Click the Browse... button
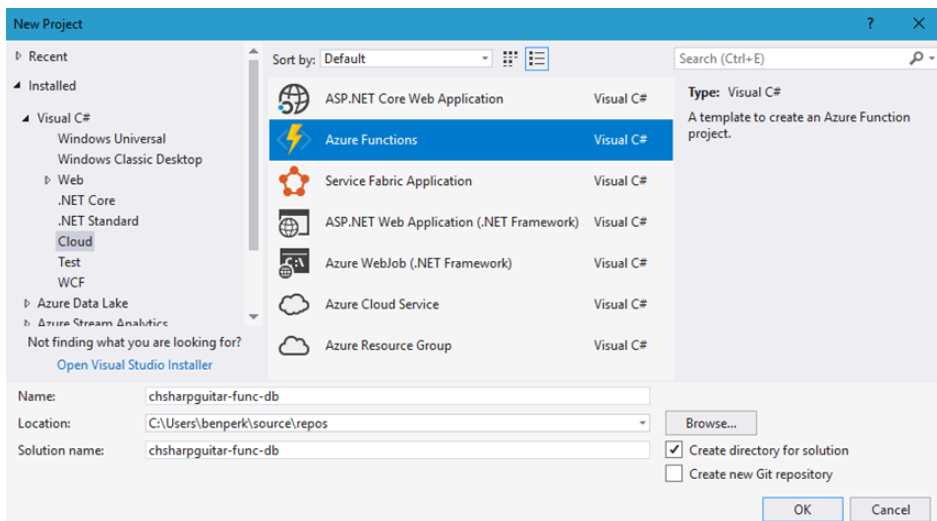 (711, 423)
